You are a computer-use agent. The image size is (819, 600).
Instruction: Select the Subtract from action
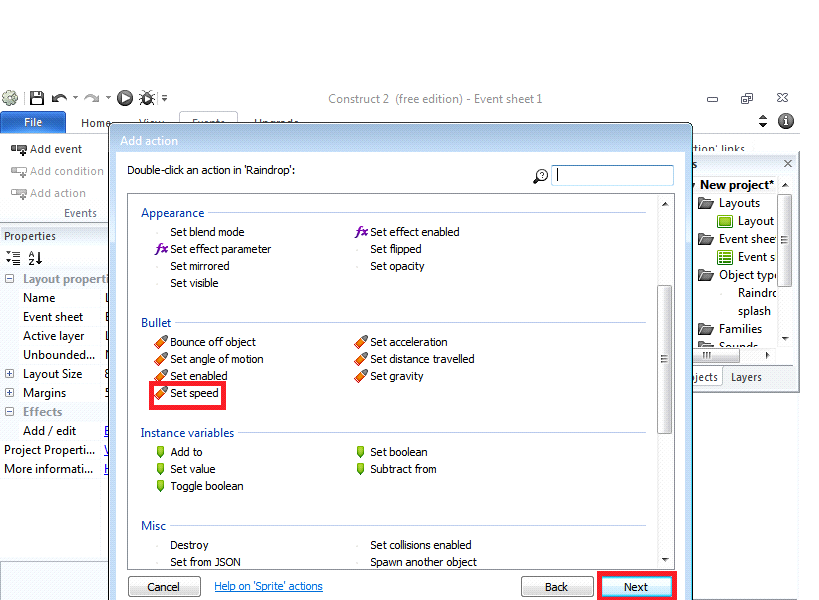pyautogui.click(x=396, y=469)
